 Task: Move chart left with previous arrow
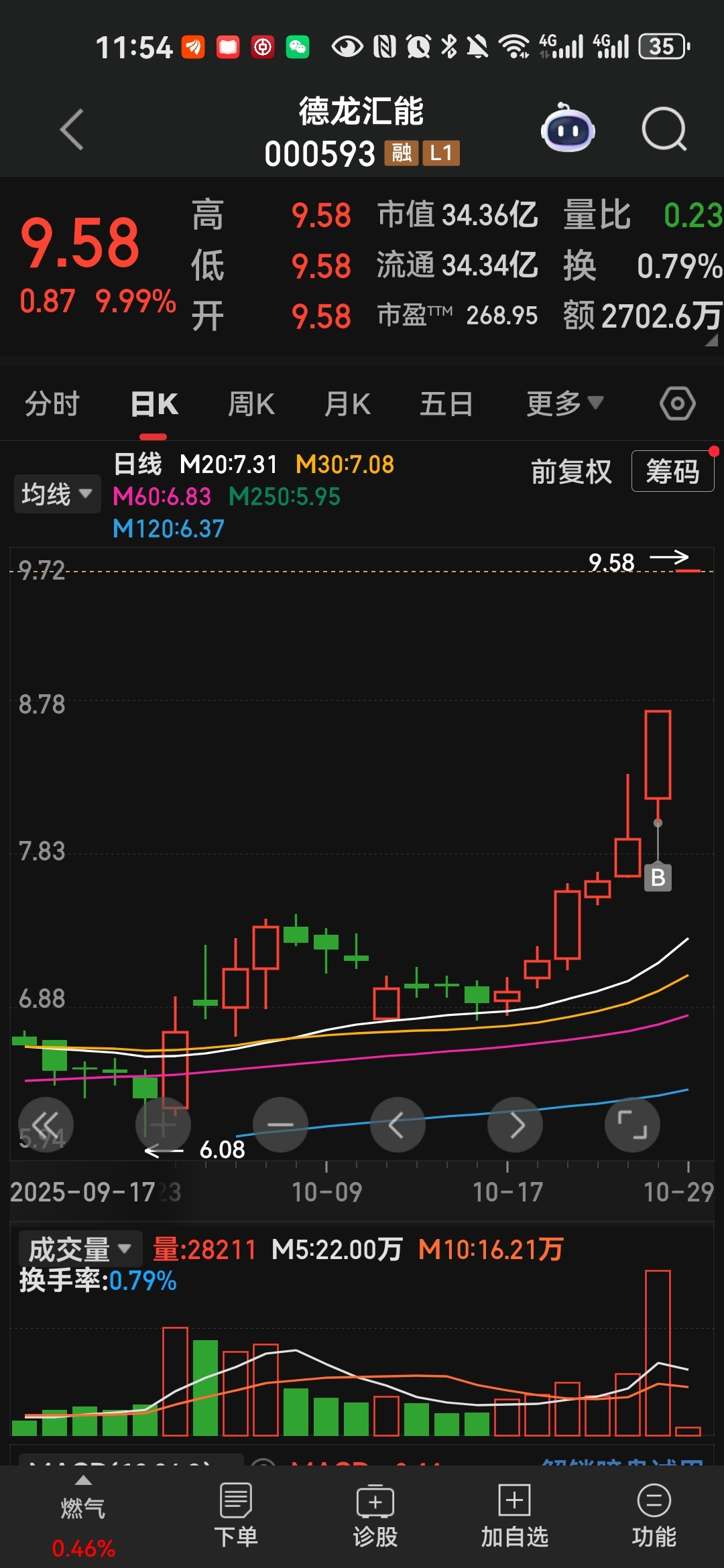(x=398, y=1124)
